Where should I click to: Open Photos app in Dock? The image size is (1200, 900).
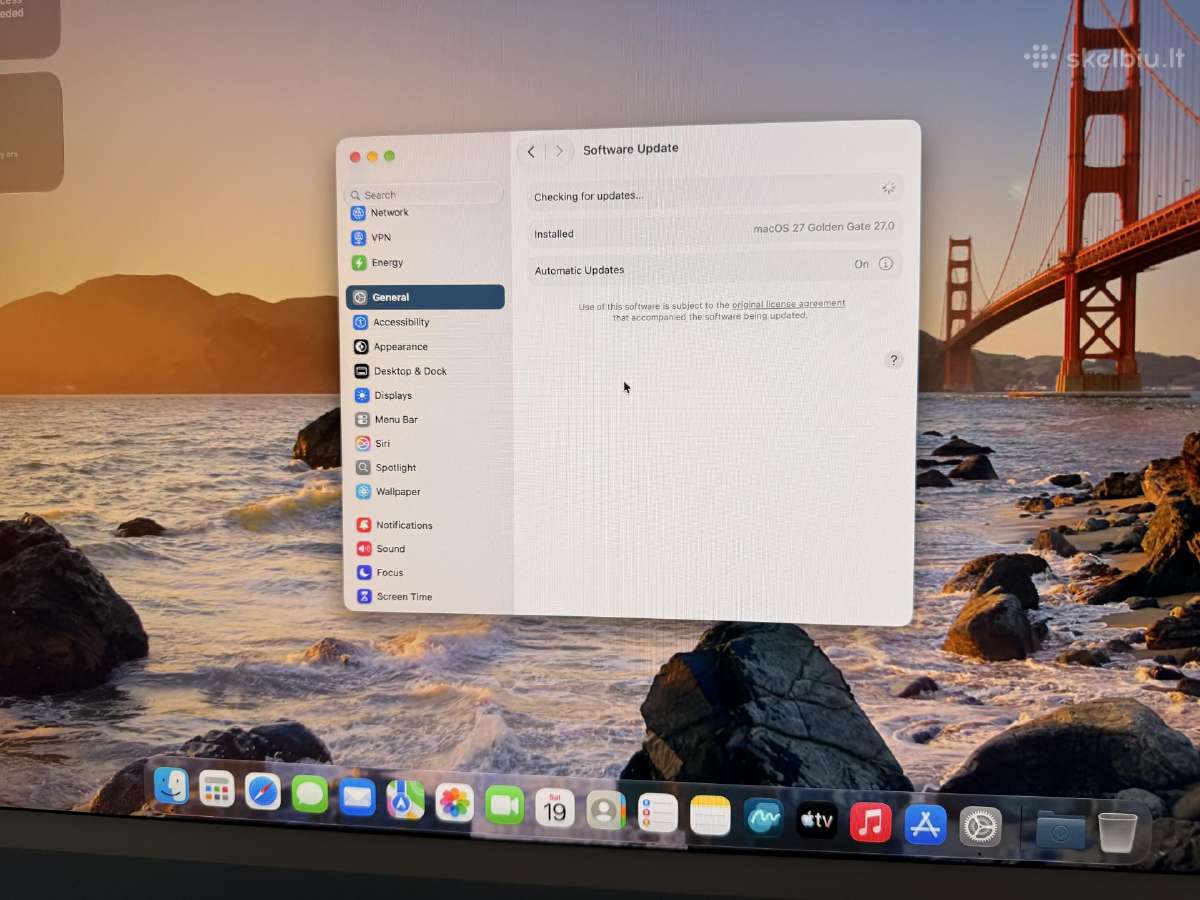[454, 803]
